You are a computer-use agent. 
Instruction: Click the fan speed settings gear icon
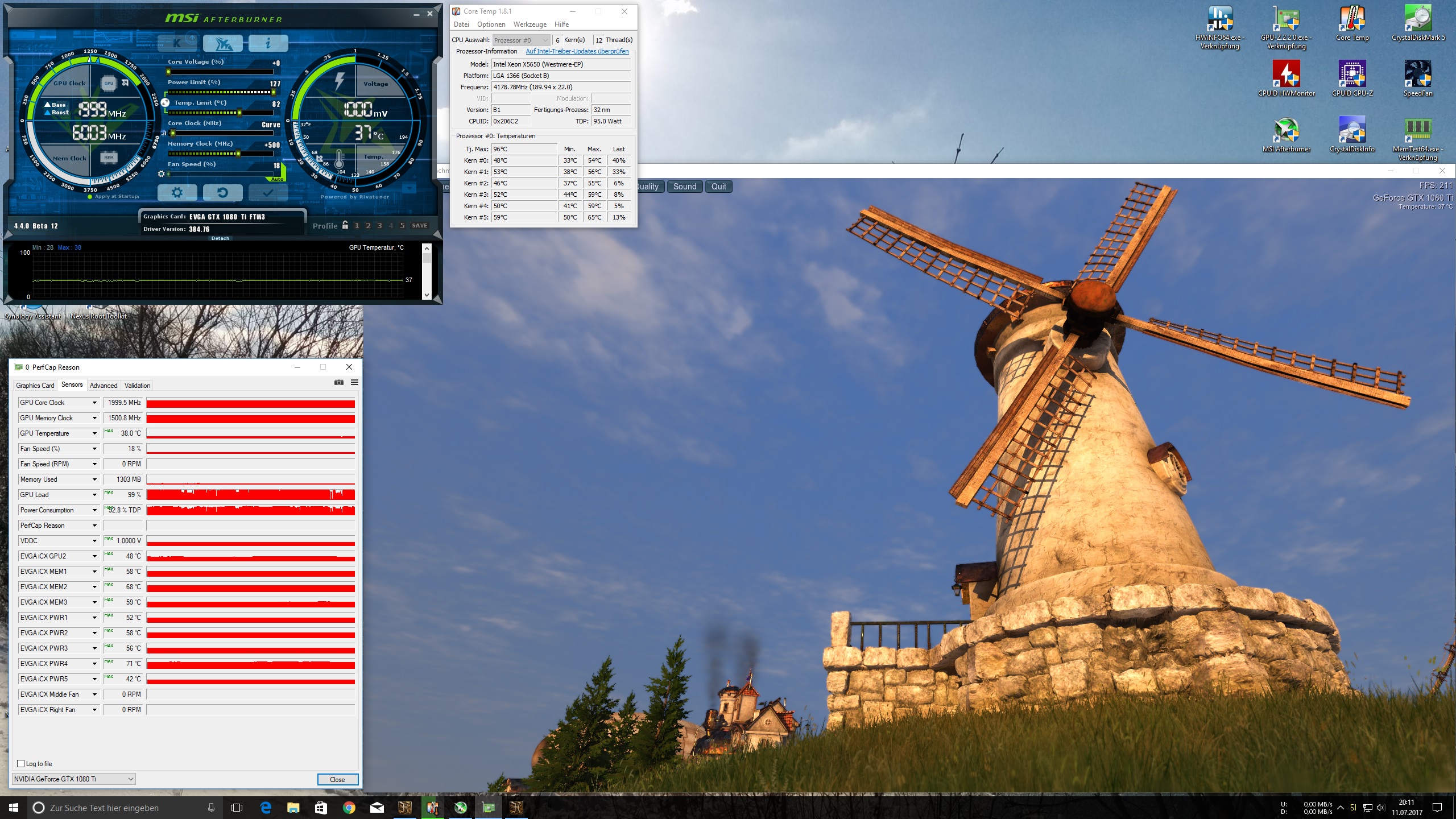tap(161, 174)
